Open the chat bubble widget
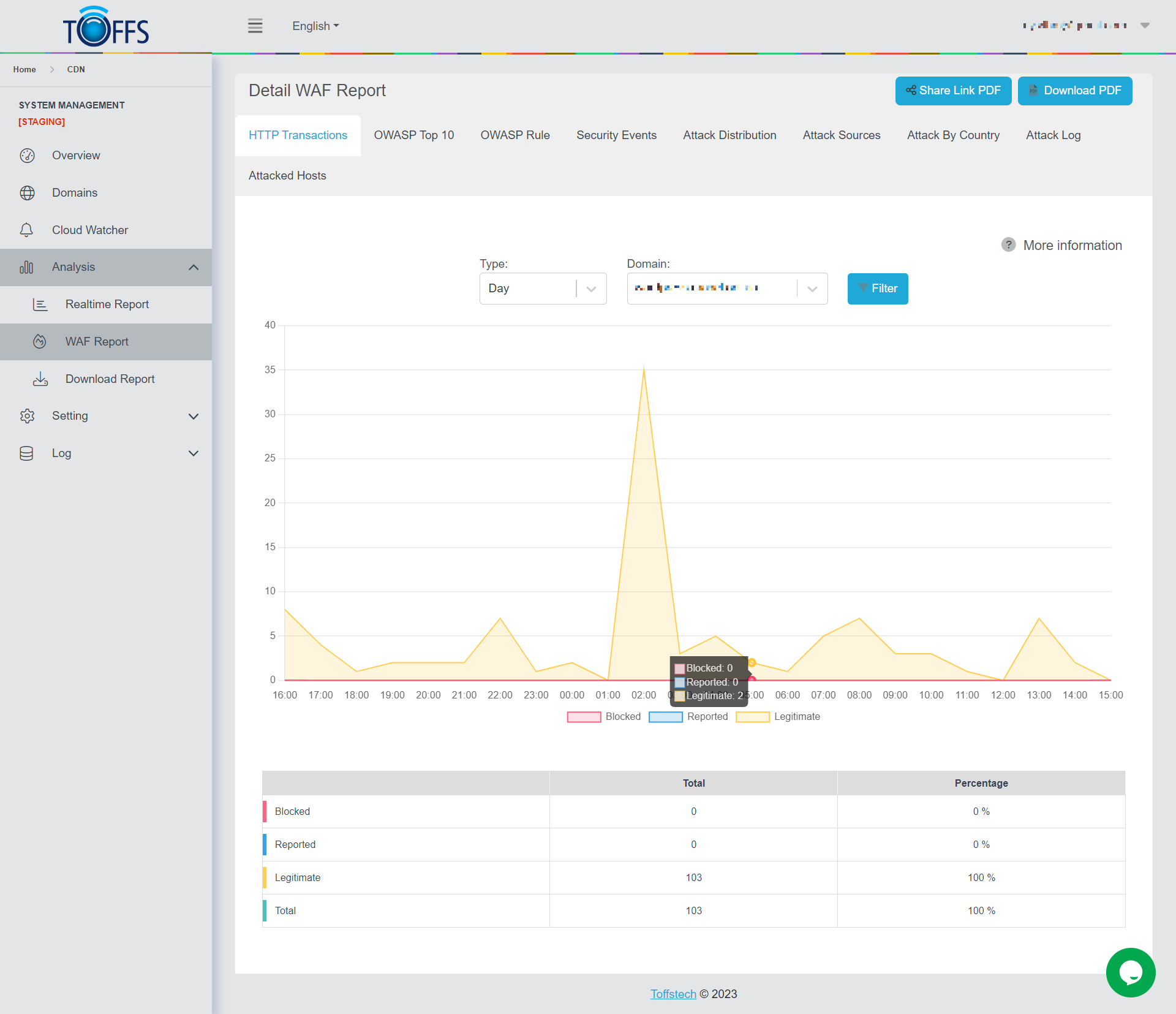This screenshot has width=1176, height=1014. point(1130,972)
